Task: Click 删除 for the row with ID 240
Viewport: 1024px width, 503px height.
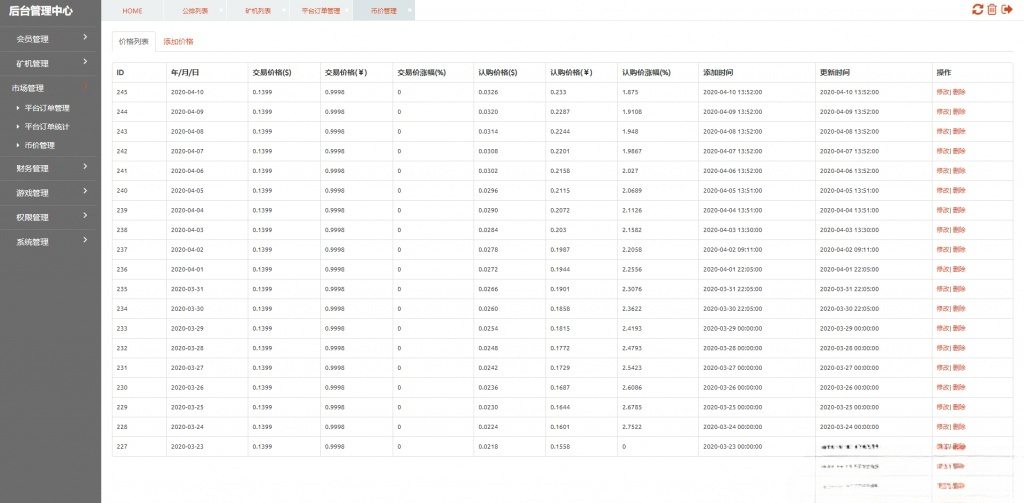Action: 959,190
